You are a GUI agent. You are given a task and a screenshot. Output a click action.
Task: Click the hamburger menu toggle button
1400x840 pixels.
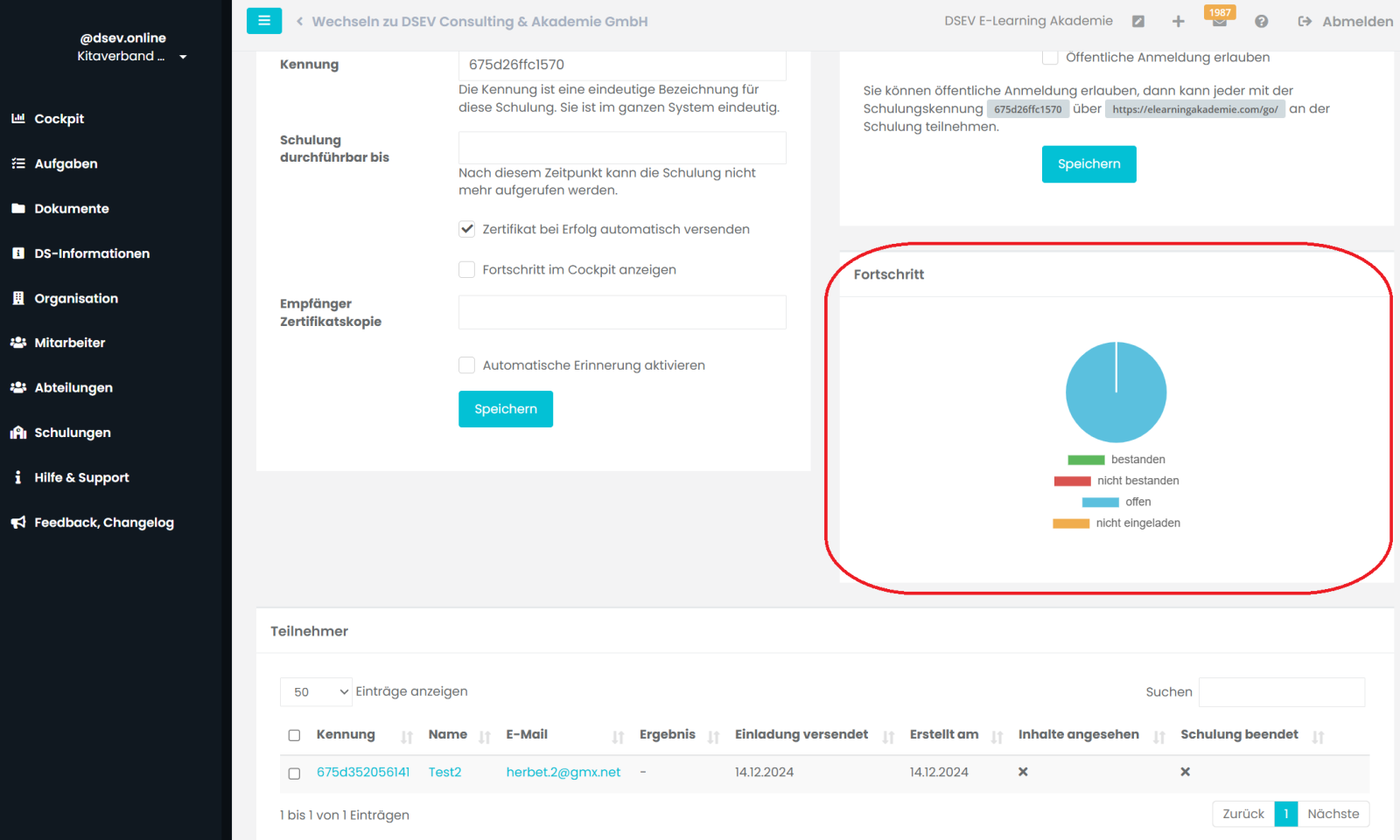coord(264,21)
